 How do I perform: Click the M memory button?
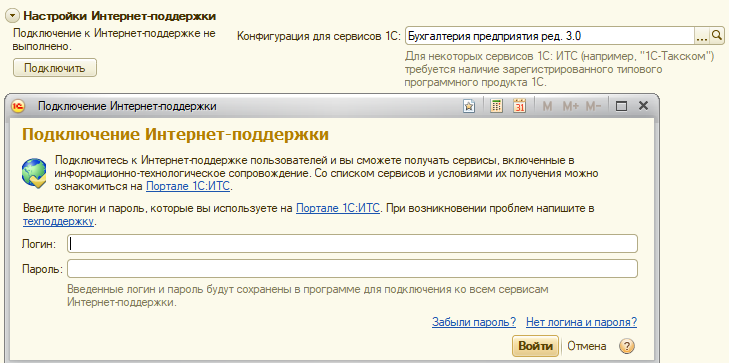[547, 106]
